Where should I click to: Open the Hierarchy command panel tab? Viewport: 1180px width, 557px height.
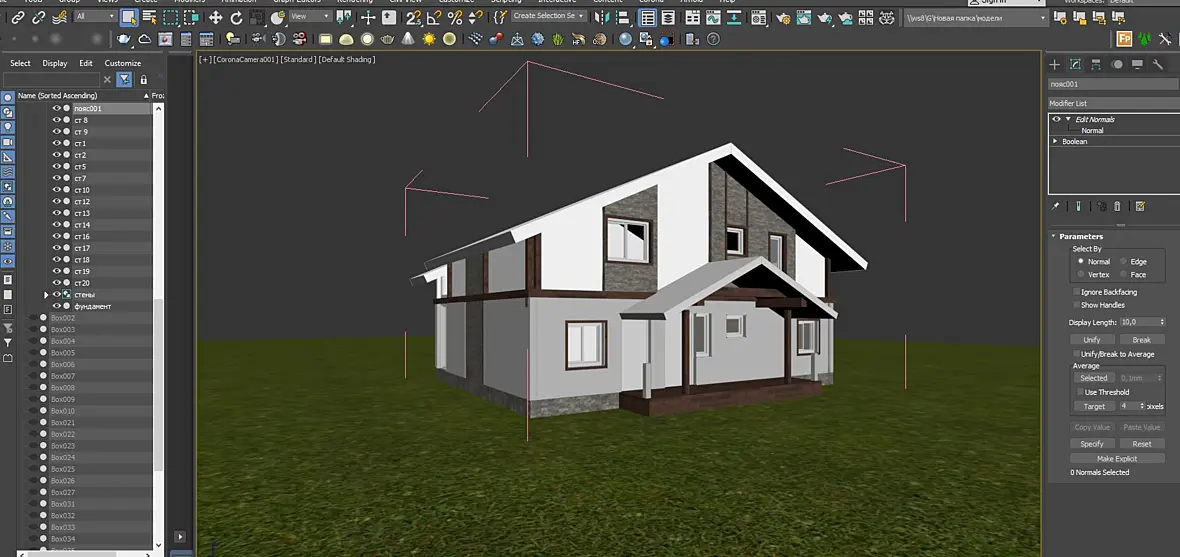click(x=1096, y=65)
